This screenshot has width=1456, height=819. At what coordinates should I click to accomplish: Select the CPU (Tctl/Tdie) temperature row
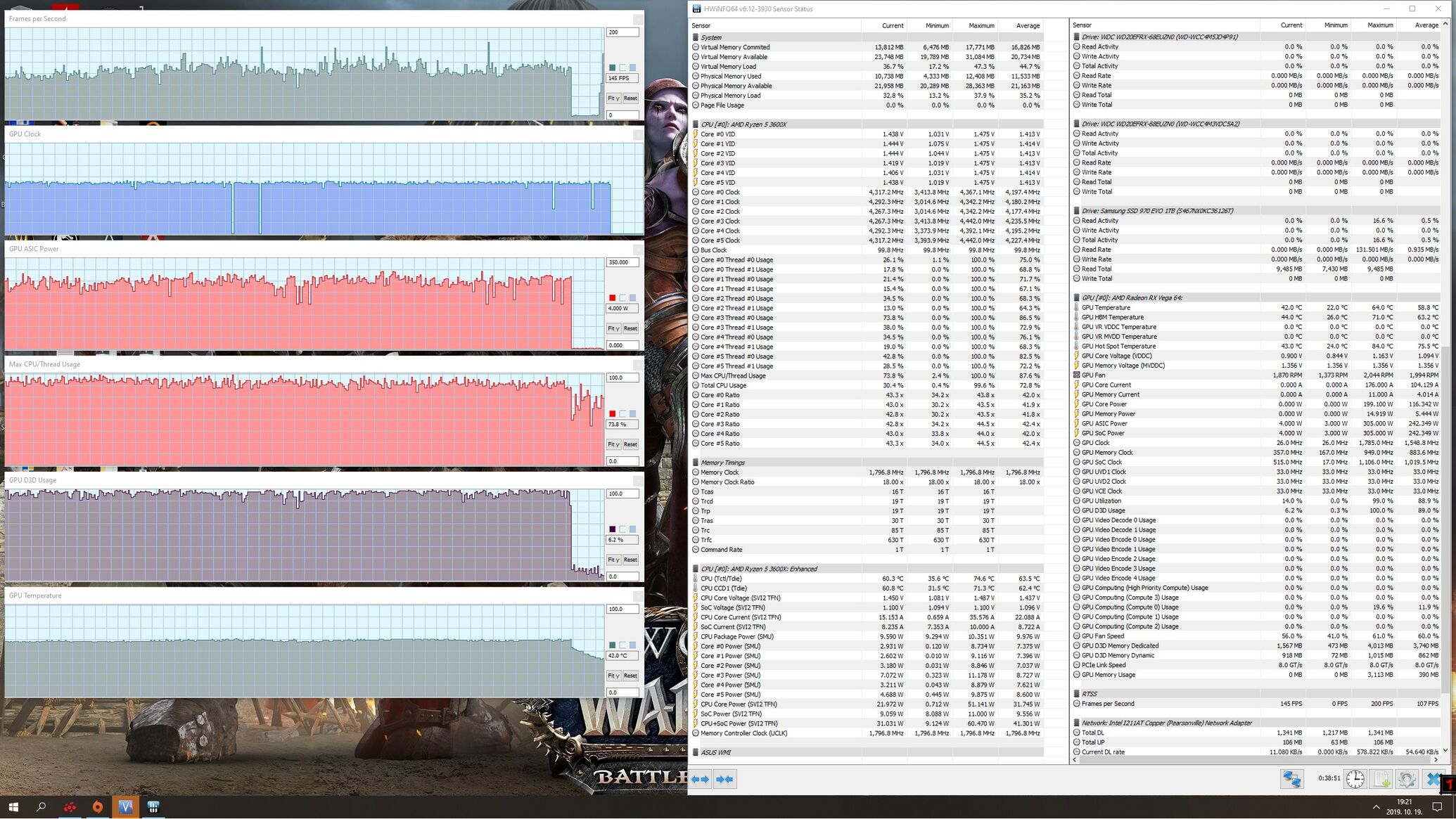pos(867,579)
